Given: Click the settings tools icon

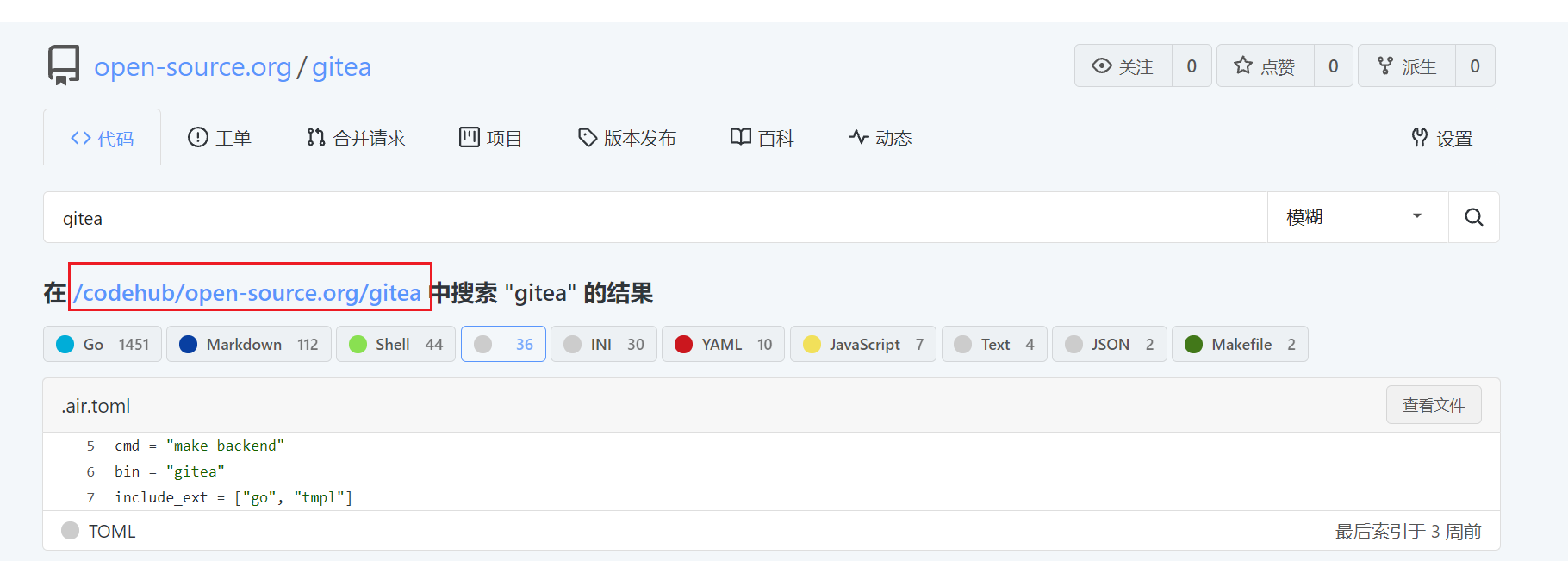Looking at the screenshot, I should (x=1420, y=137).
